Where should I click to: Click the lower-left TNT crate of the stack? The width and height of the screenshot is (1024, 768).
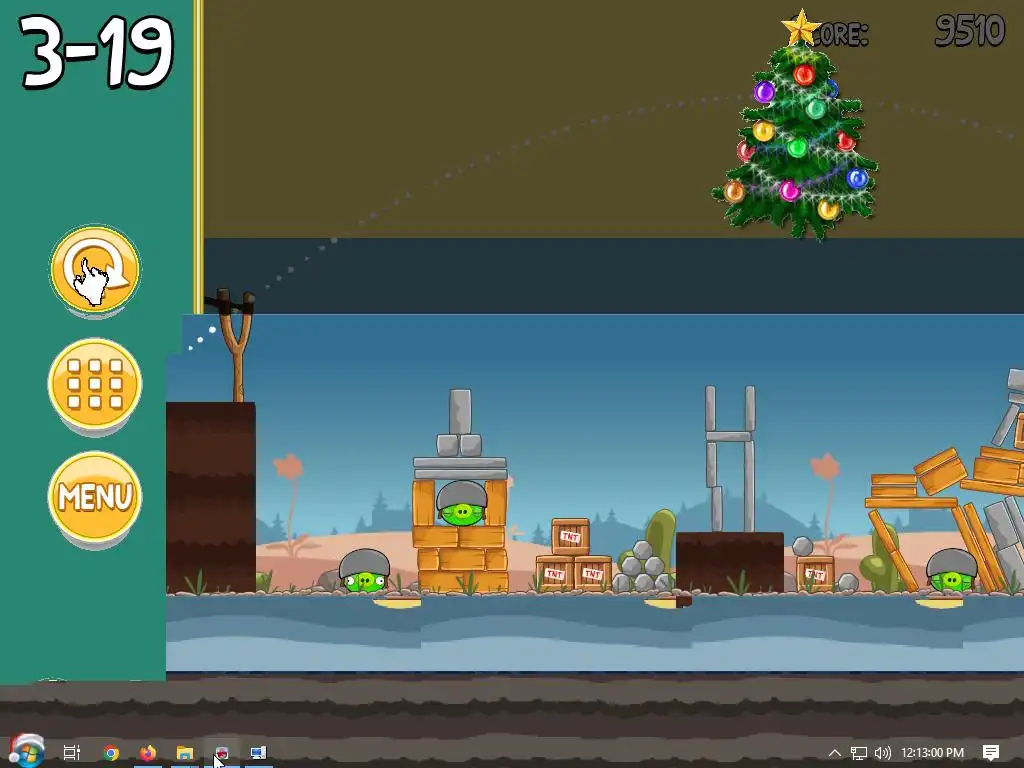coord(554,573)
